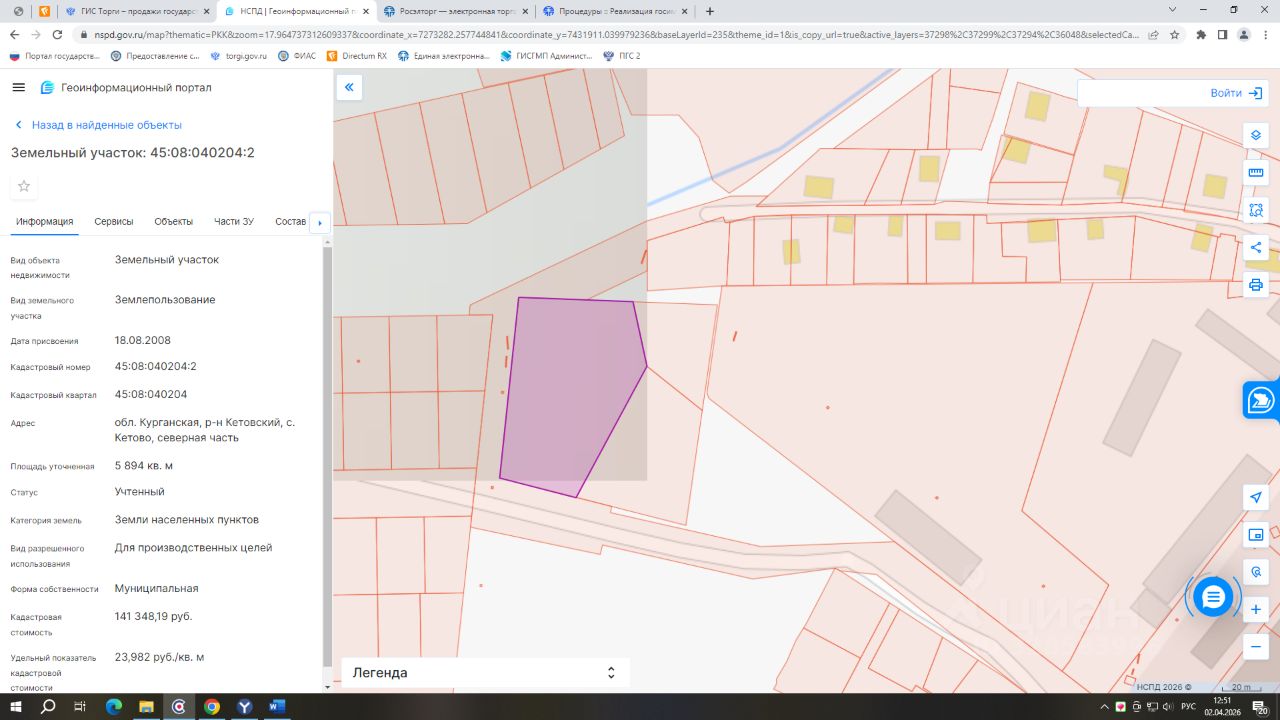Screen dimensions: 1280x720
Task: Switch to the Сервисы tab
Action: (114, 221)
